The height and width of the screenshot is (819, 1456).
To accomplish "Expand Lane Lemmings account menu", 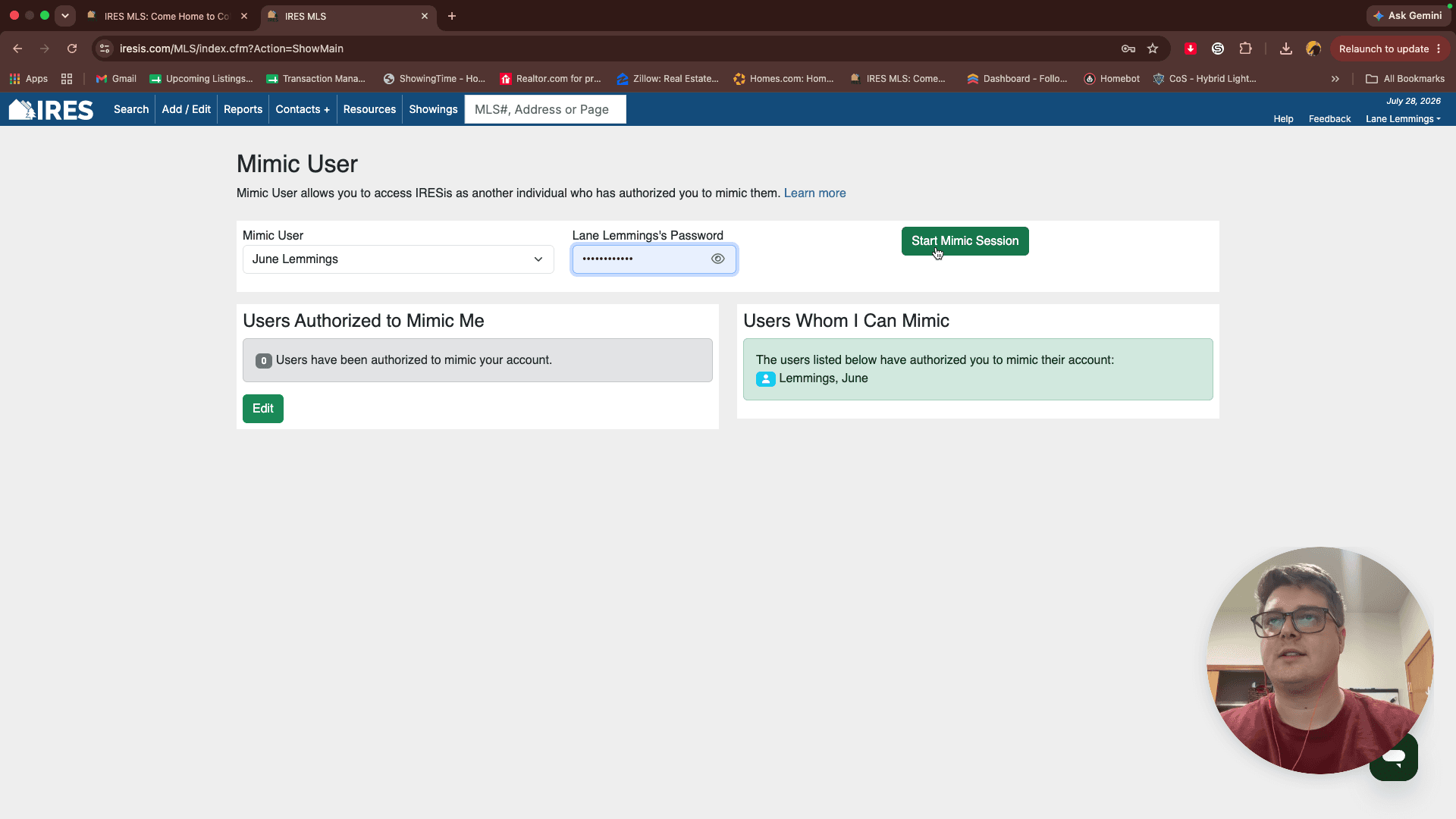I will point(1403,119).
